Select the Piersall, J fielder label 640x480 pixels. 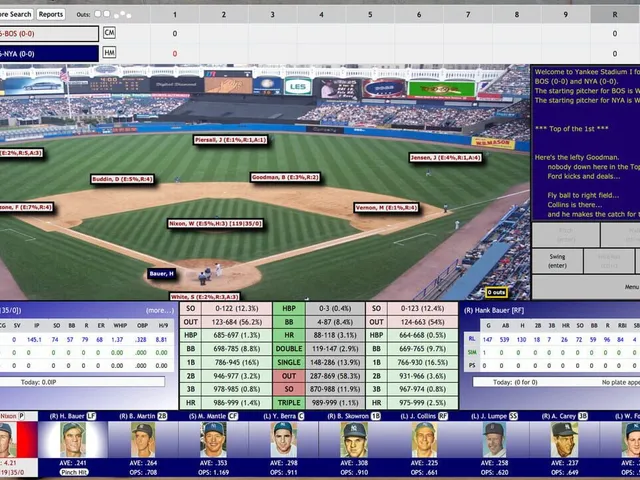coord(231,140)
